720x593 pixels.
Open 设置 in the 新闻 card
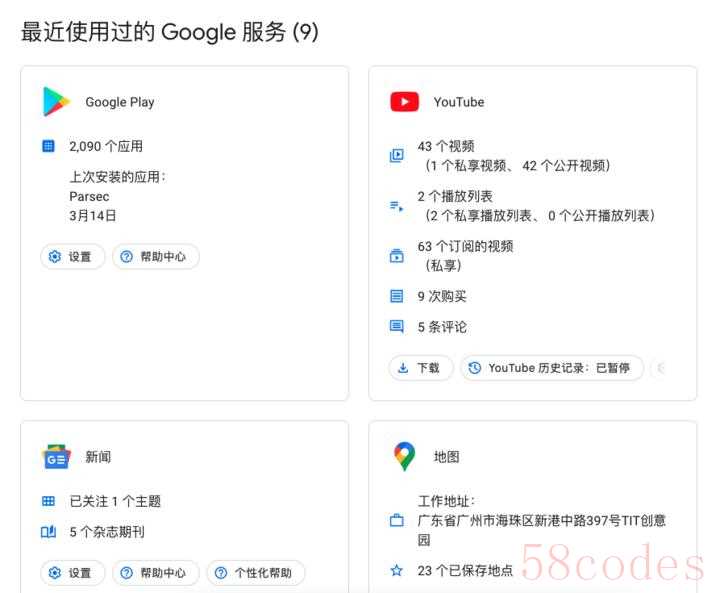(73, 573)
